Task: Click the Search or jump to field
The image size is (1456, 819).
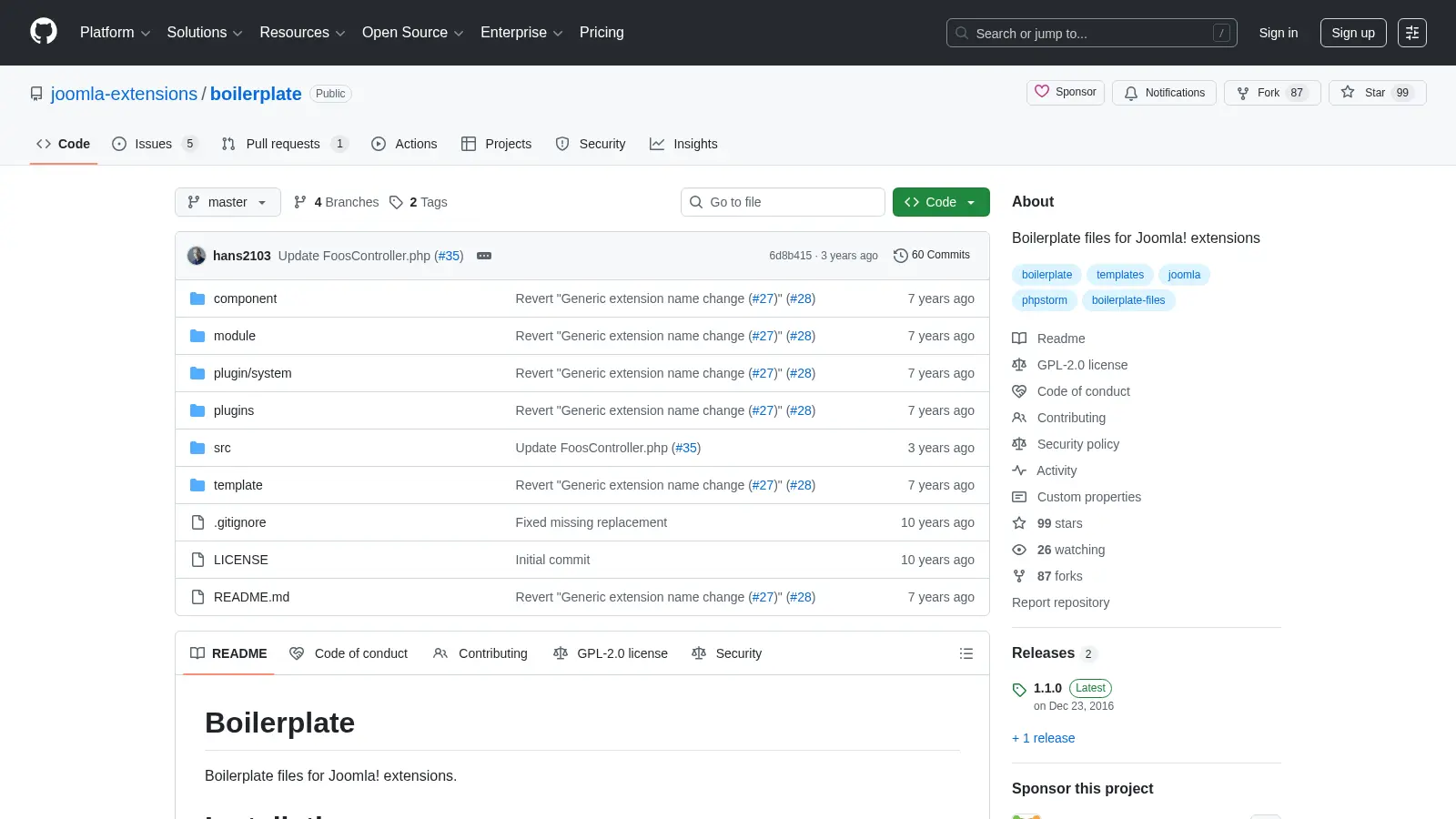Action: pyautogui.click(x=1092, y=33)
